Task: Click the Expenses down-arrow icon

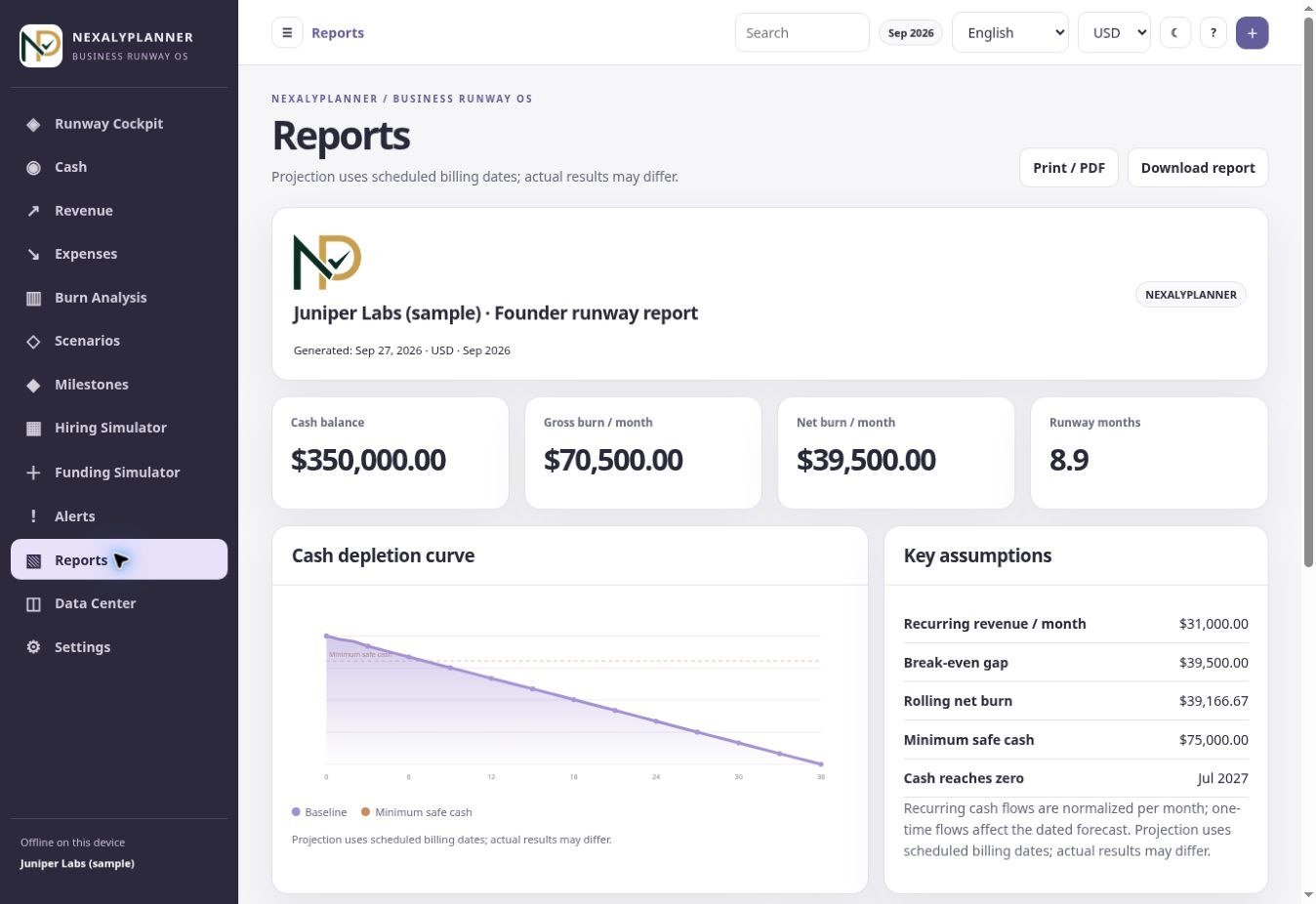Action: tap(33, 254)
